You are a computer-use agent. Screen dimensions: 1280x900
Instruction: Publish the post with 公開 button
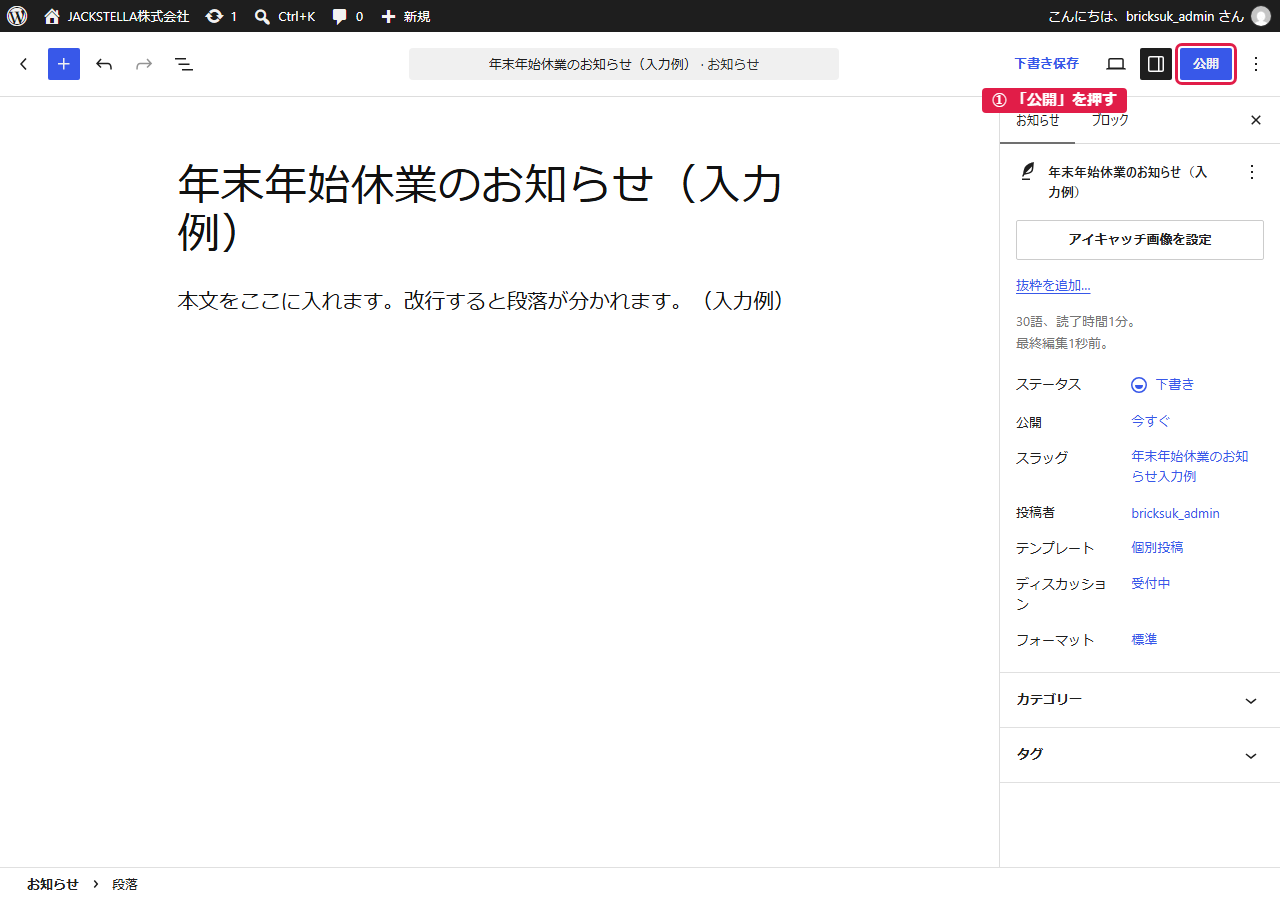[1206, 64]
